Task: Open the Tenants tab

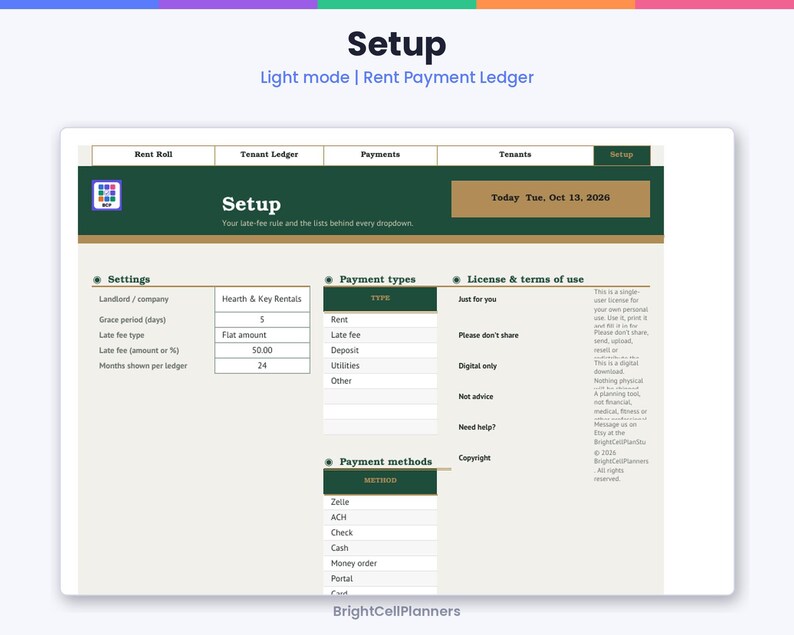Action: pos(515,155)
